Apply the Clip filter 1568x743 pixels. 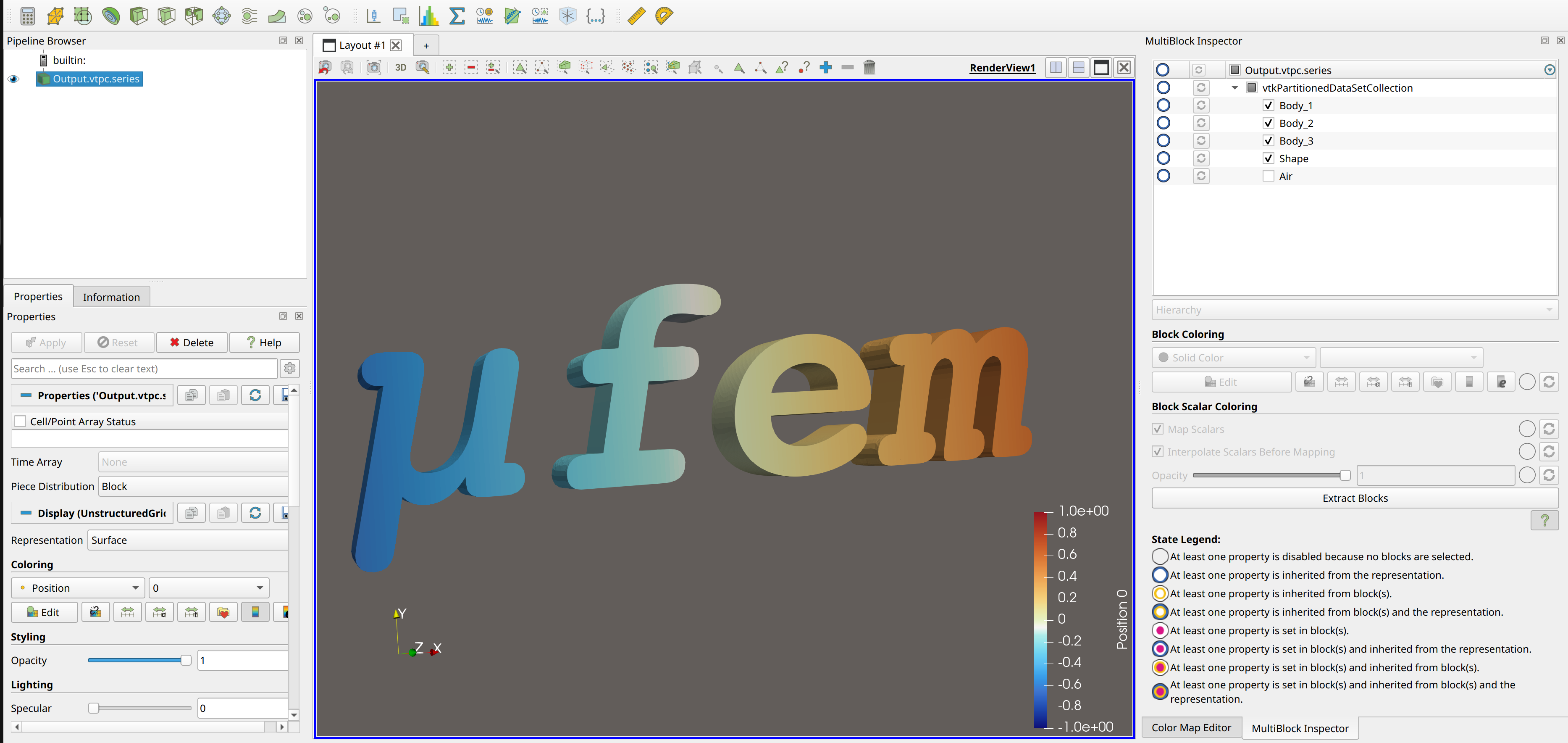[x=139, y=15]
